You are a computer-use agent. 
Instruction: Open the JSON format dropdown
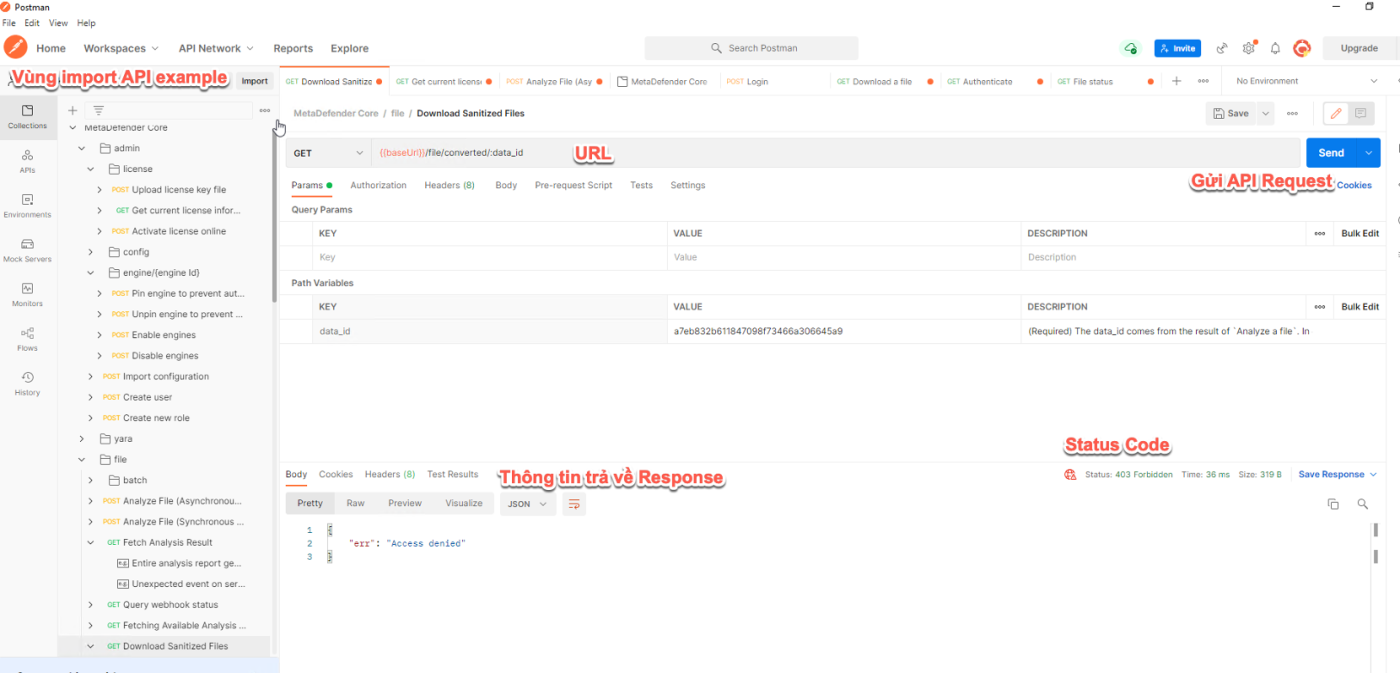click(x=527, y=504)
